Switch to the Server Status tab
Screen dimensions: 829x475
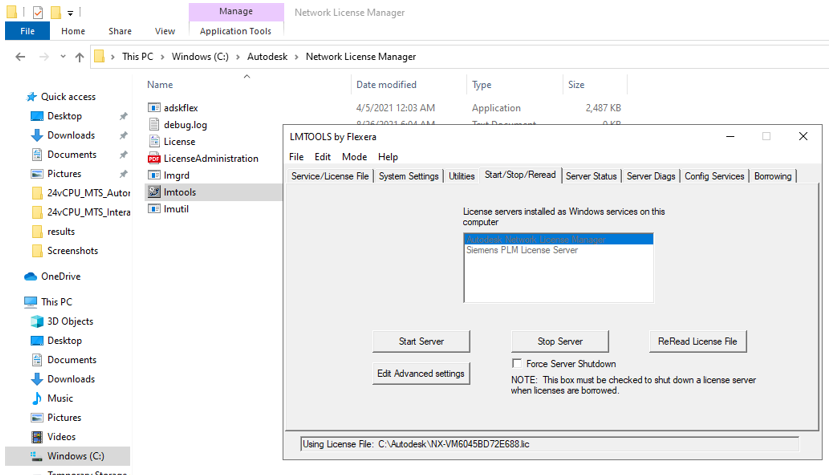pyautogui.click(x=591, y=176)
